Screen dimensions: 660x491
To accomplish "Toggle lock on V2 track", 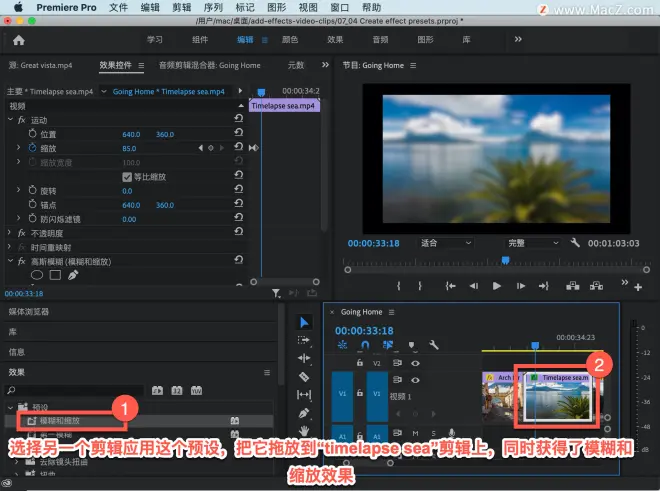I will coord(360,362).
